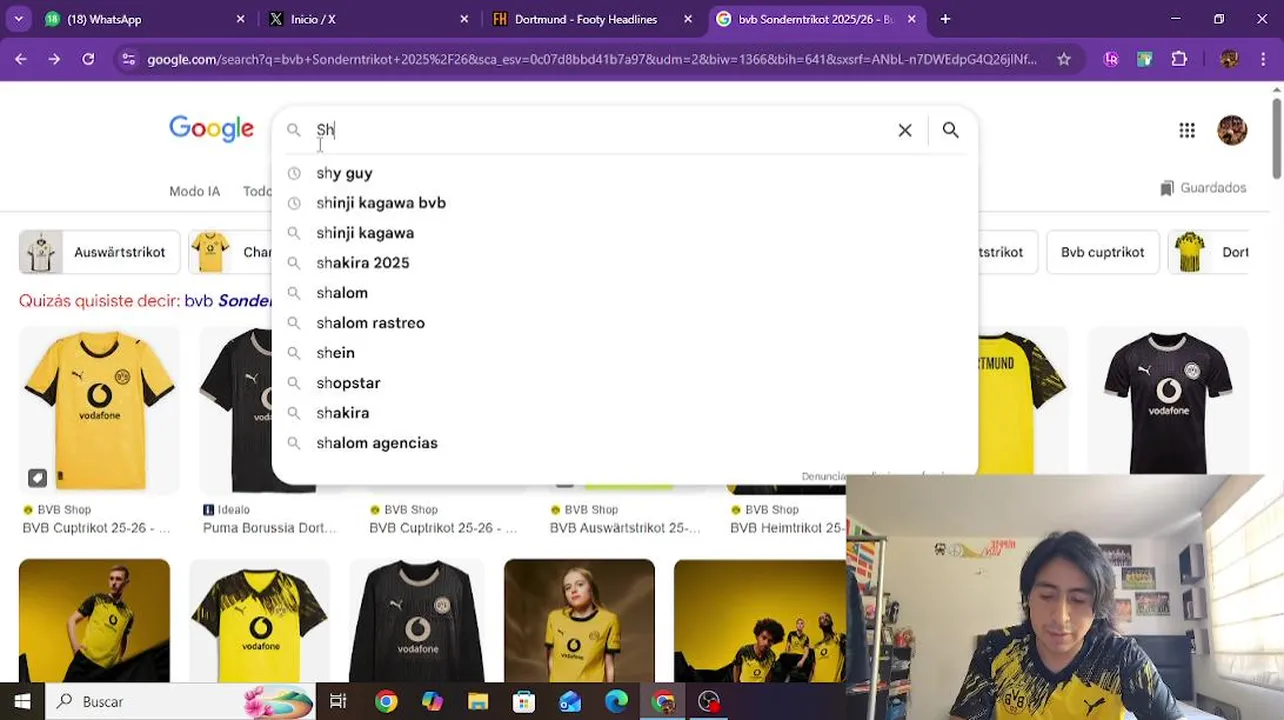View site information icon in address bar
1284x720 pixels.
coord(128,59)
